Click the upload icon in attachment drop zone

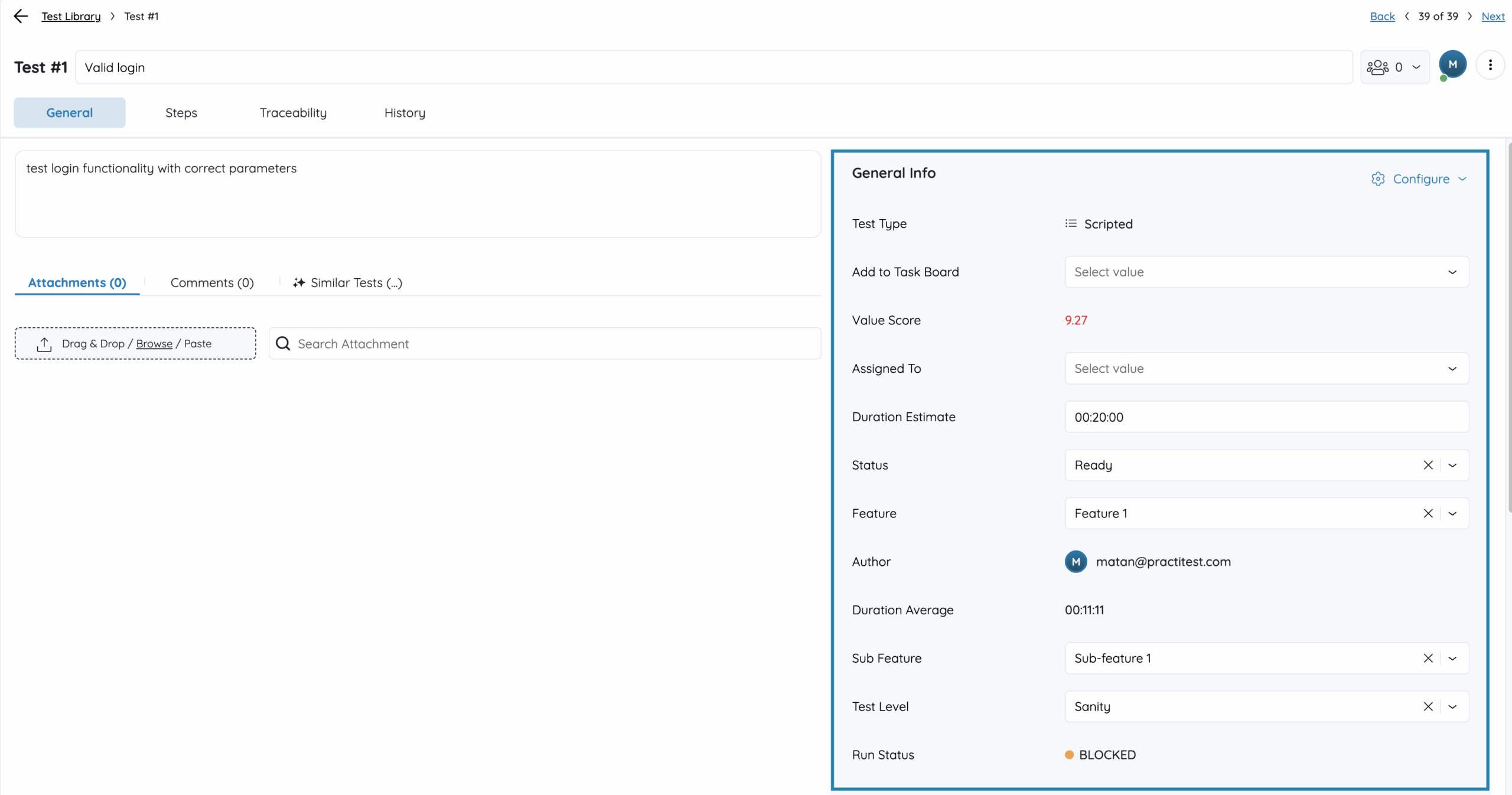(x=44, y=344)
